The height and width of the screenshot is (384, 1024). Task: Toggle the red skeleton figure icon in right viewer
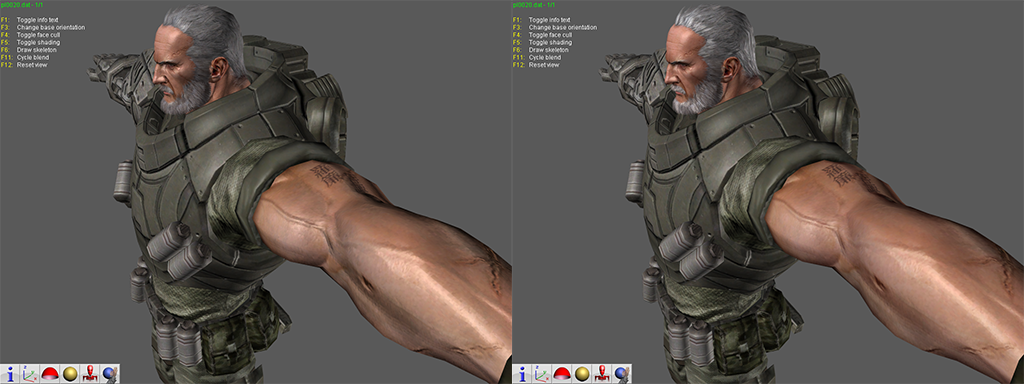point(602,374)
